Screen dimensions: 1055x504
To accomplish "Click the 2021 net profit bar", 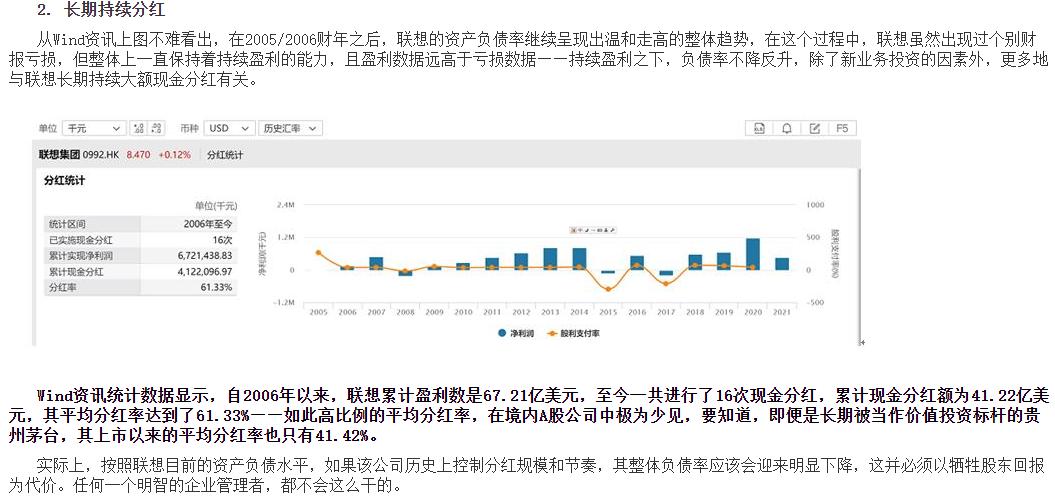I will tap(782, 264).
